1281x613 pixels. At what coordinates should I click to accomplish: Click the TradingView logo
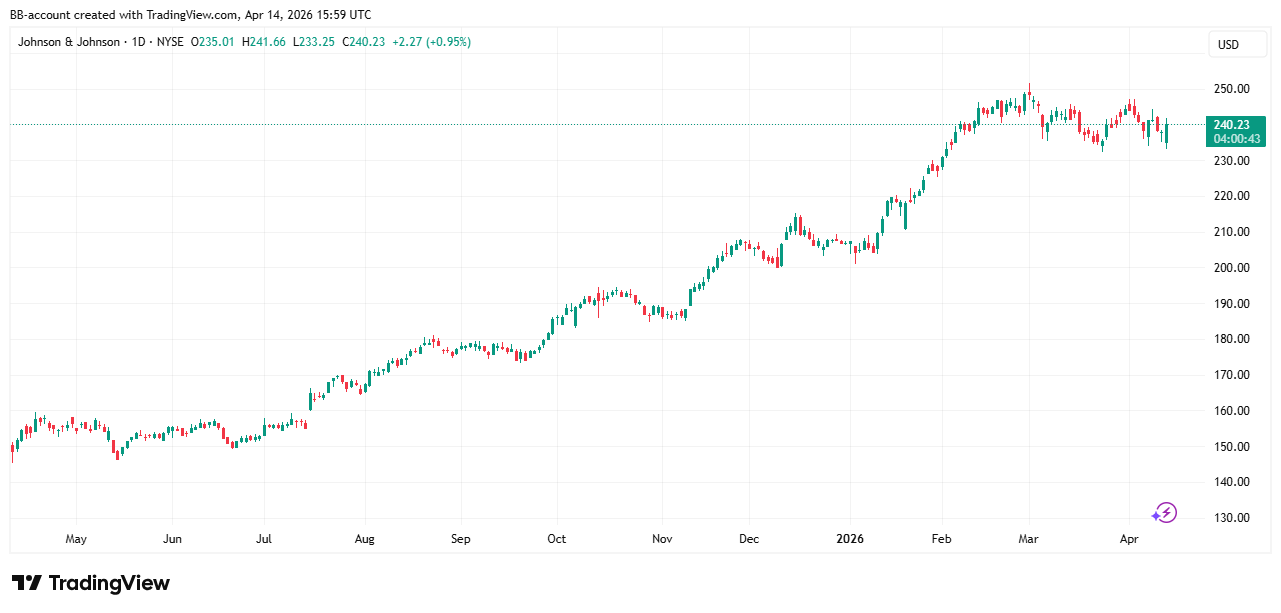coord(91,583)
